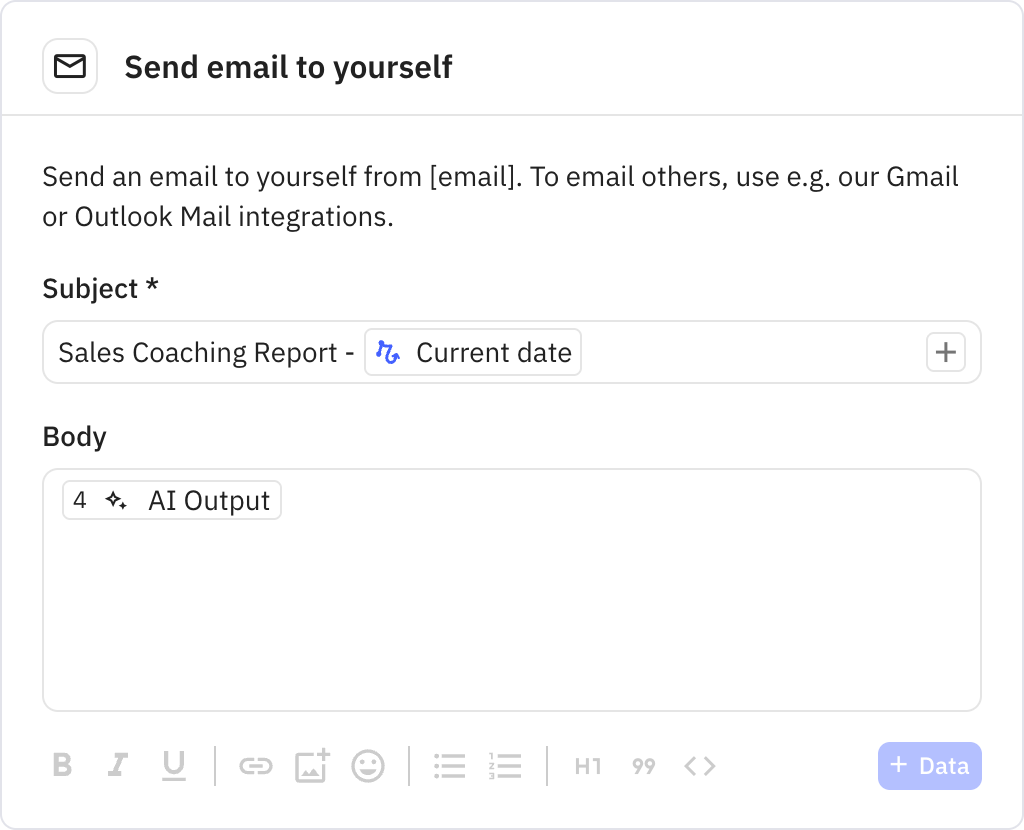Select the Current date token in the Subject
1024x830 pixels.
pyautogui.click(x=472, y=352)
